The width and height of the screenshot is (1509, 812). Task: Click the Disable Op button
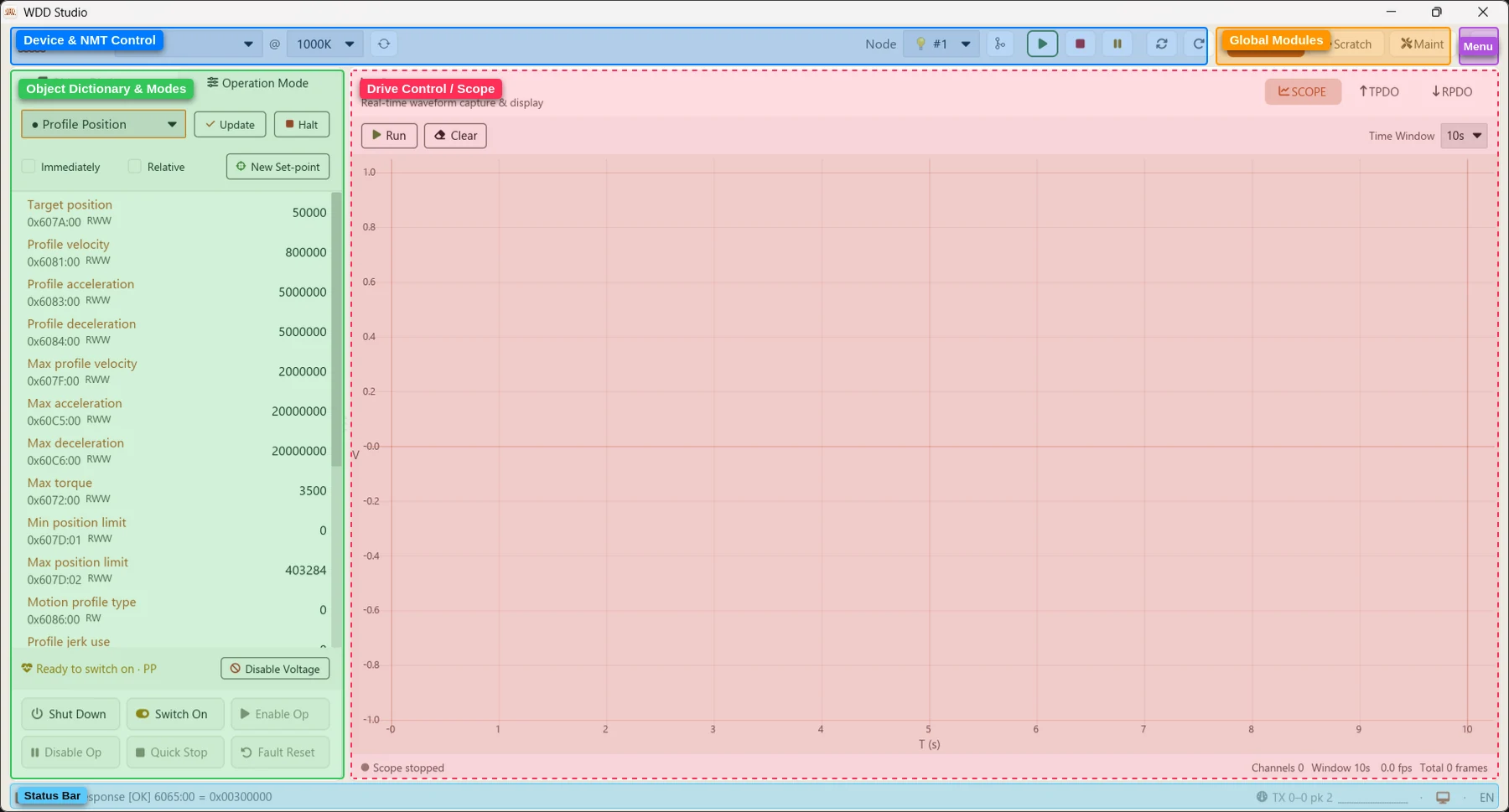[70, 753]
